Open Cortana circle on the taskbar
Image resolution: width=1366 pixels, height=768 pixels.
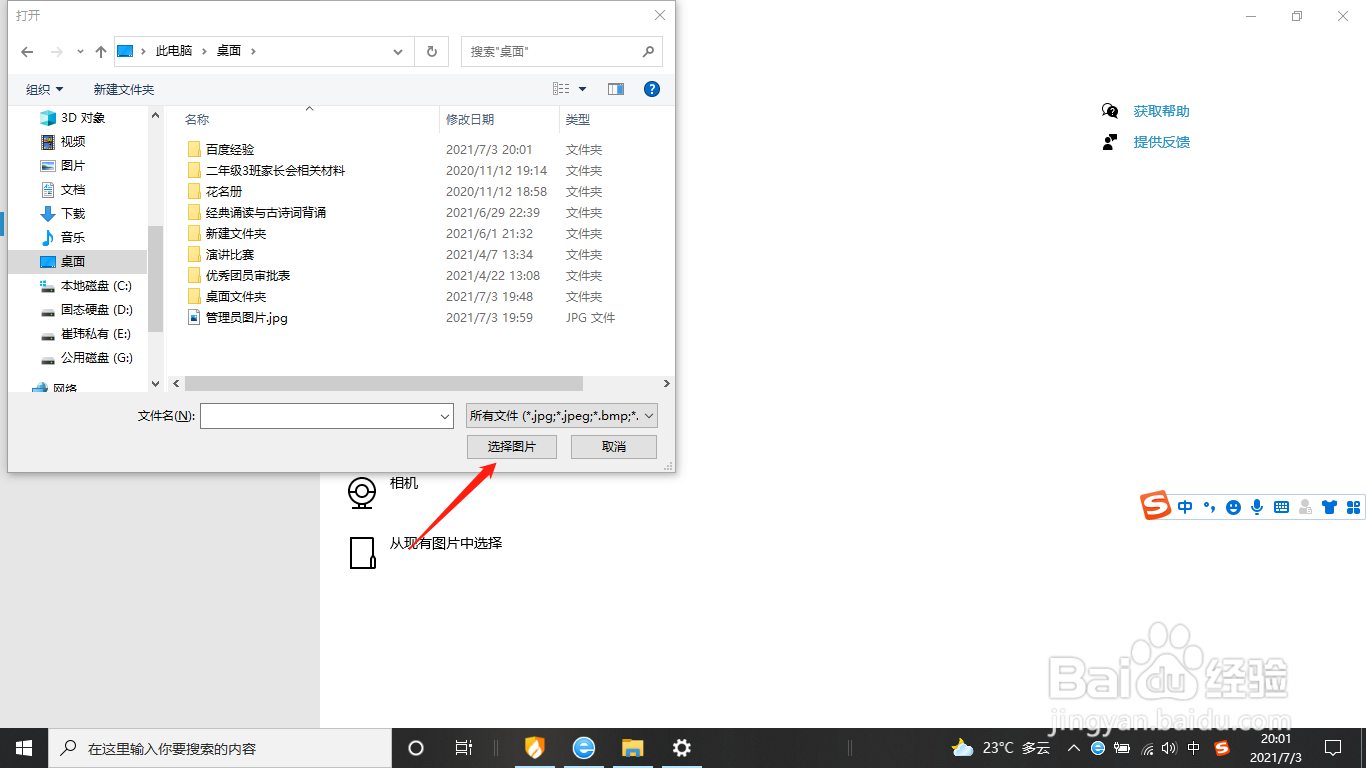(416, 748)
